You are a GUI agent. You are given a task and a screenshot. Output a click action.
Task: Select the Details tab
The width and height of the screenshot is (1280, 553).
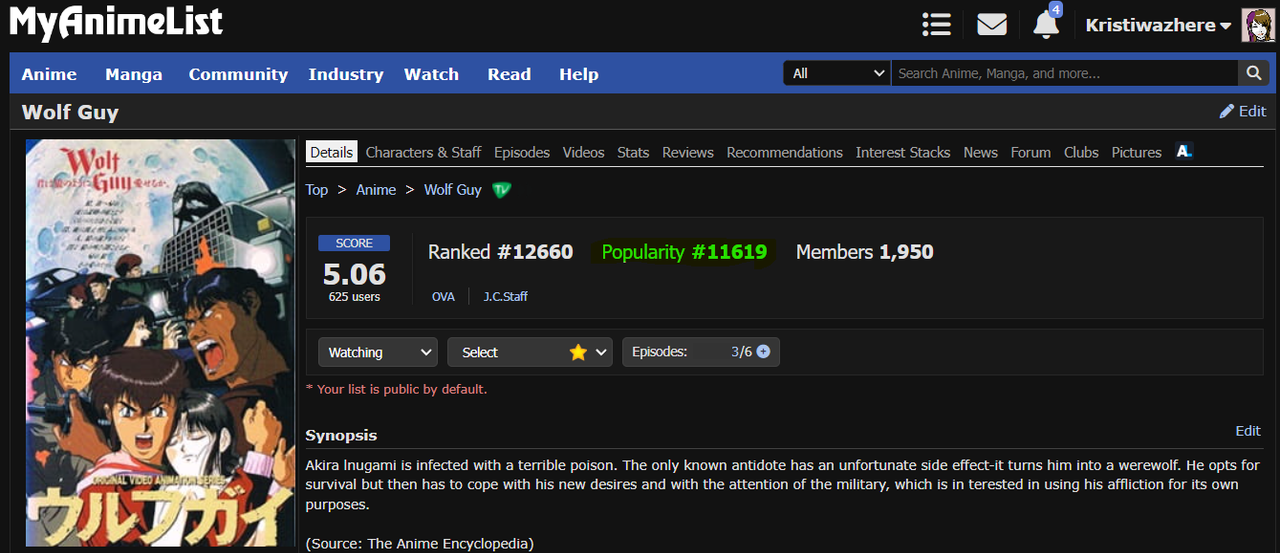pos(331,152)
